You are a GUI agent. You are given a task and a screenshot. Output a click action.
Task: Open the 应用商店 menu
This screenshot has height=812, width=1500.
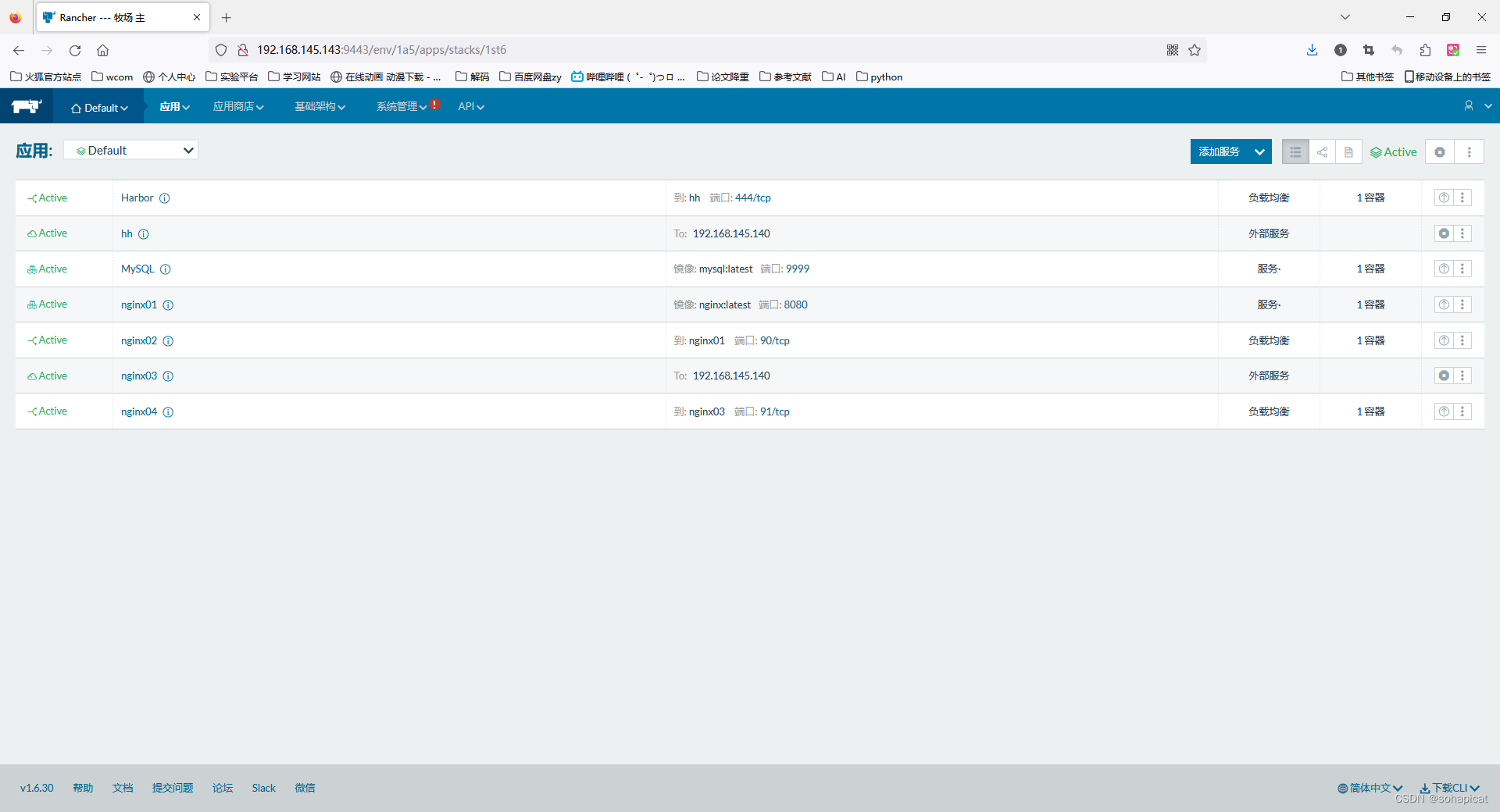238,106
